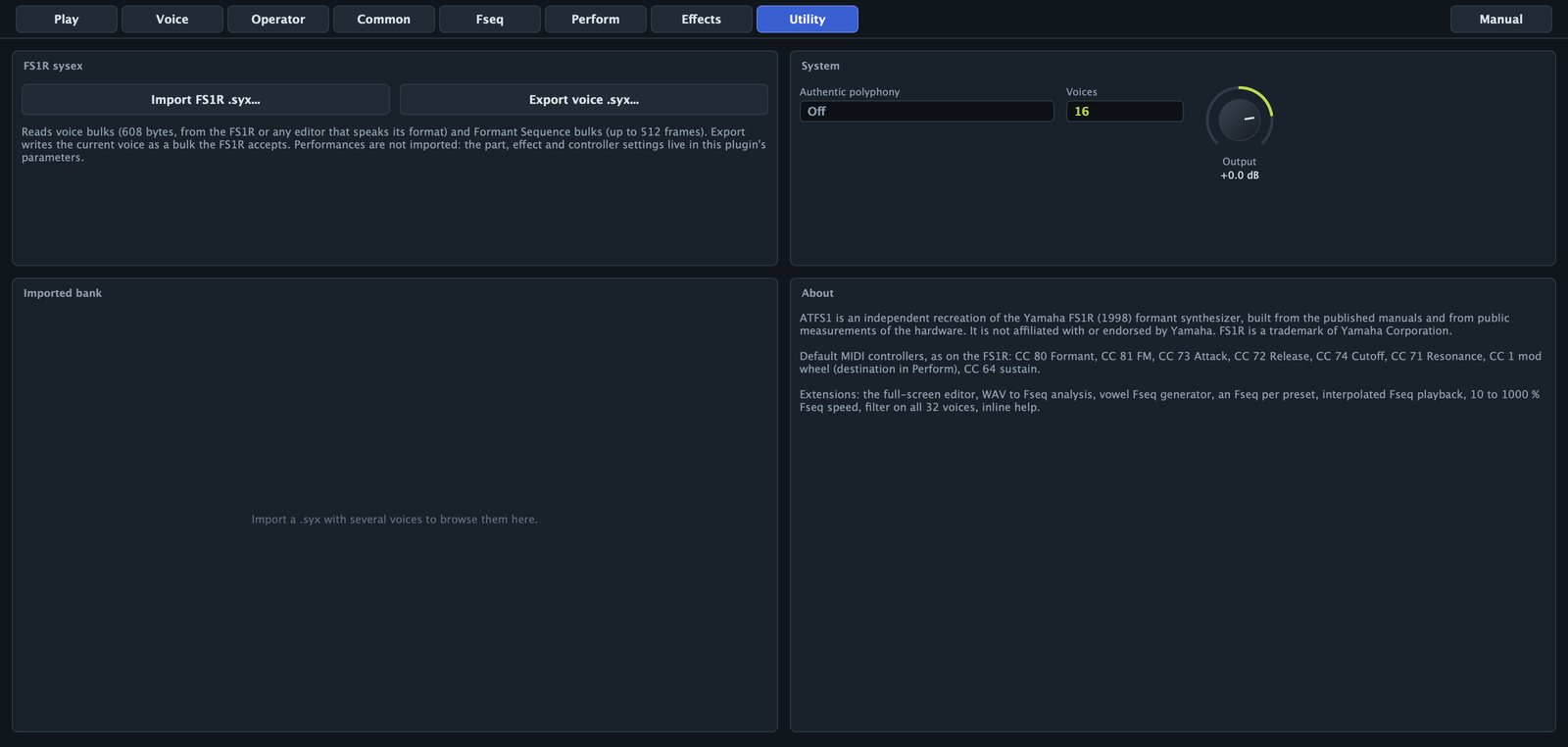This screenshot has width=1568, height=747.
Task: Click the Voices value field showing 16
Action: 1125,112
